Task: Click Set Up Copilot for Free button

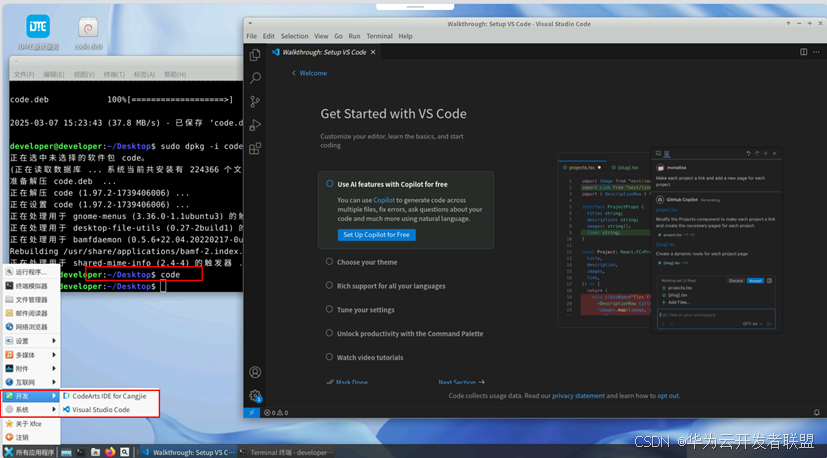Action: click(x=377, y=235)
